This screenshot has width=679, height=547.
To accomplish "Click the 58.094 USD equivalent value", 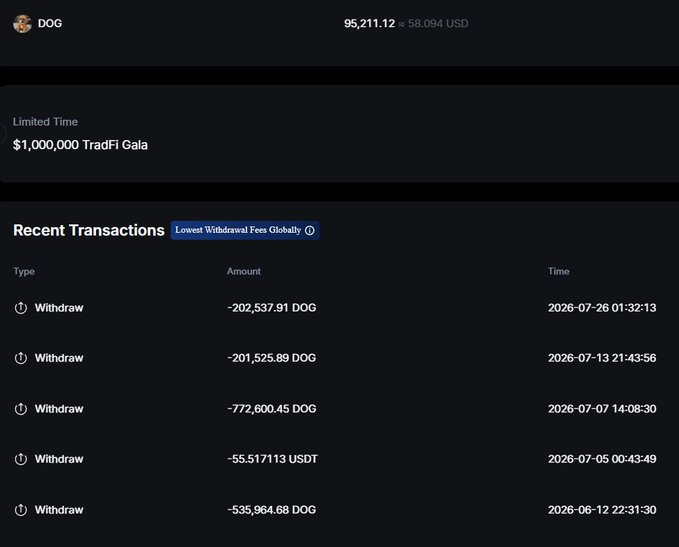I will [x=438, y=23].
